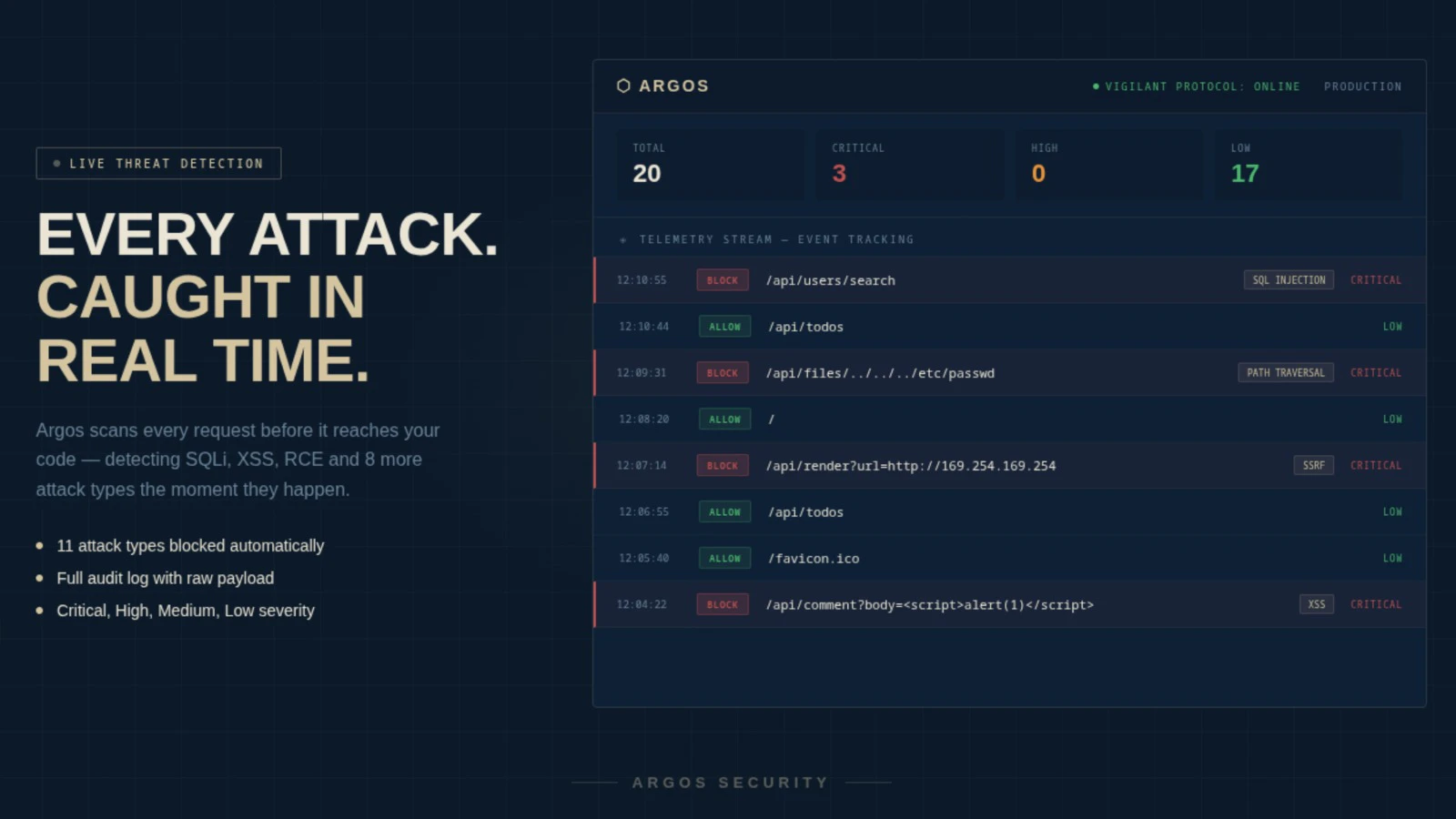This screenshot has height=819, width=1456.
Task: Click CRITICAL severity on the 12:09:31 row
Action: pos(1376,373)
